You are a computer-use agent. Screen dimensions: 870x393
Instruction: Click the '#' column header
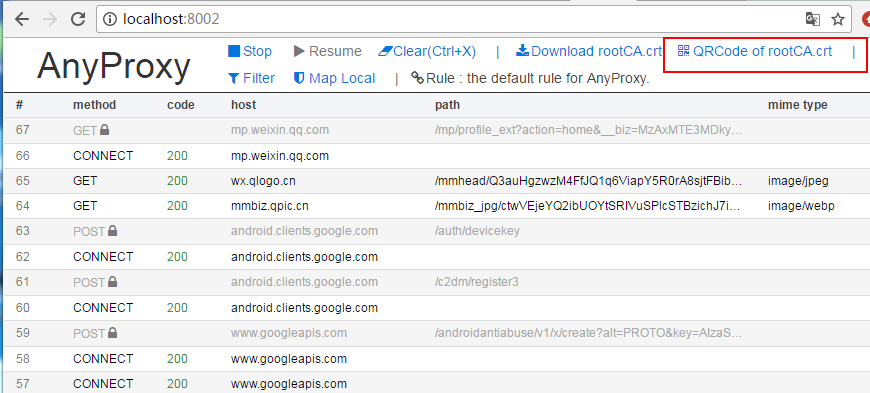(19, 105)
